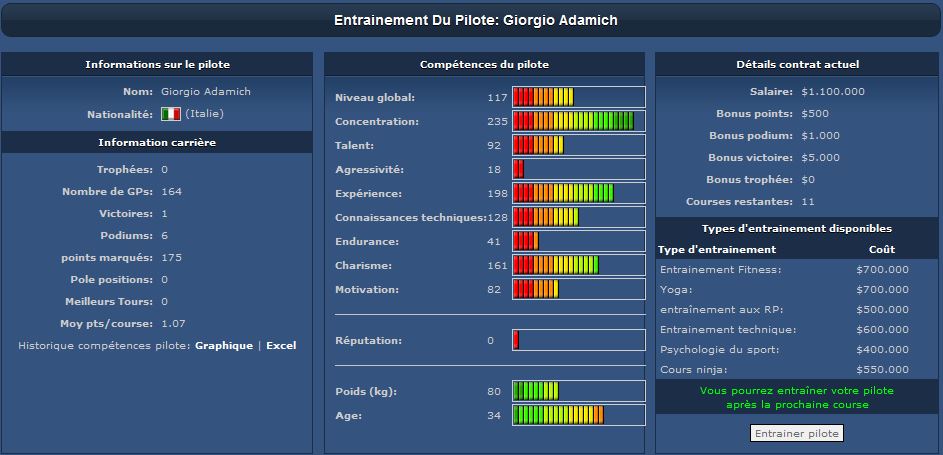Click the Détails contrat actuel header
Screen dimensions: 943x455
tap(797, 64)
